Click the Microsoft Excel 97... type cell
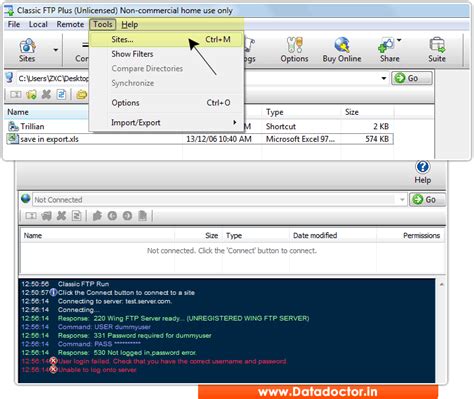The width and height of the screenshot is (474, 399). pyautogui.click(x=300, y=139)
